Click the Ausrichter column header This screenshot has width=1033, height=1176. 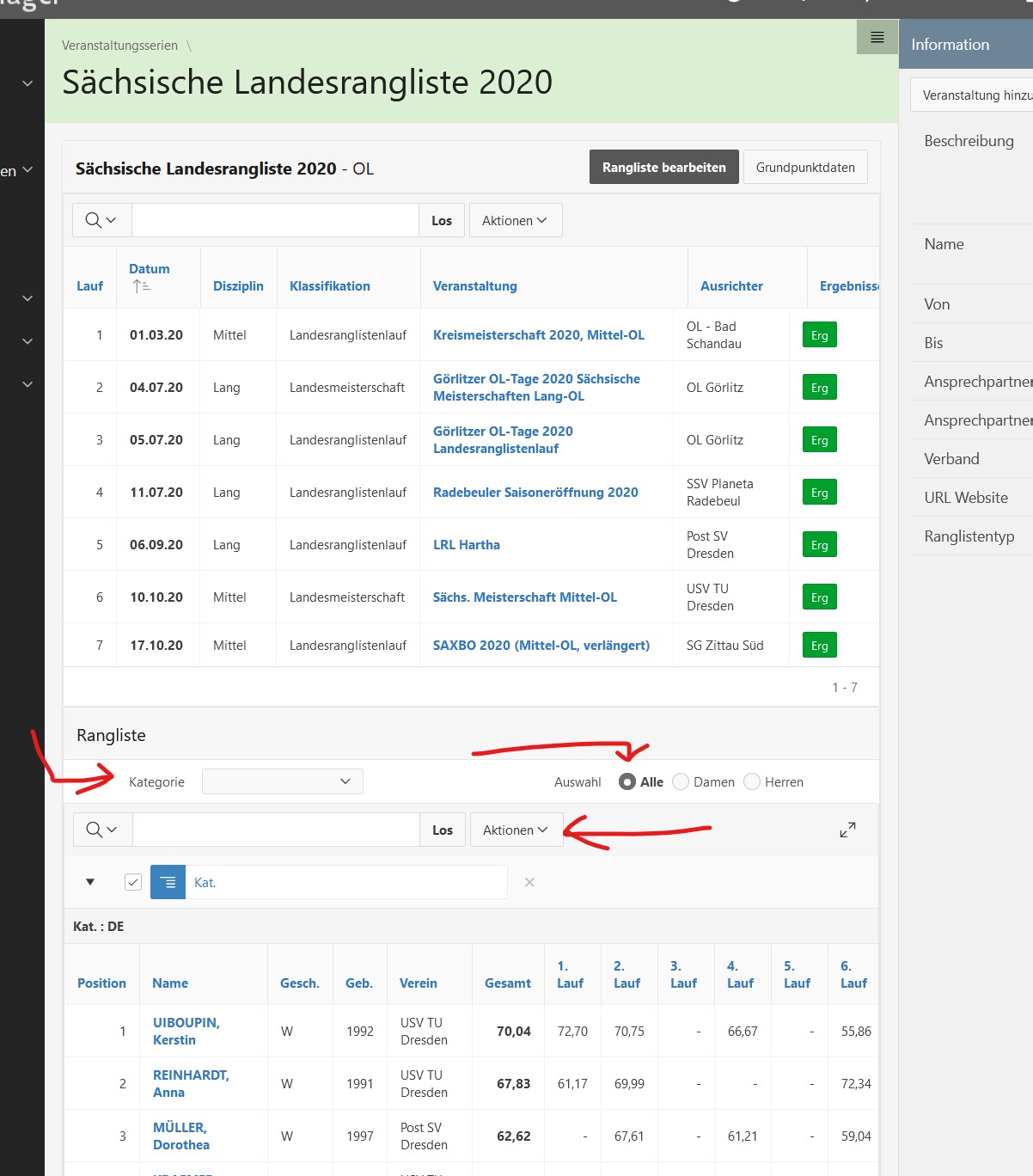click(x=731, y=286)
